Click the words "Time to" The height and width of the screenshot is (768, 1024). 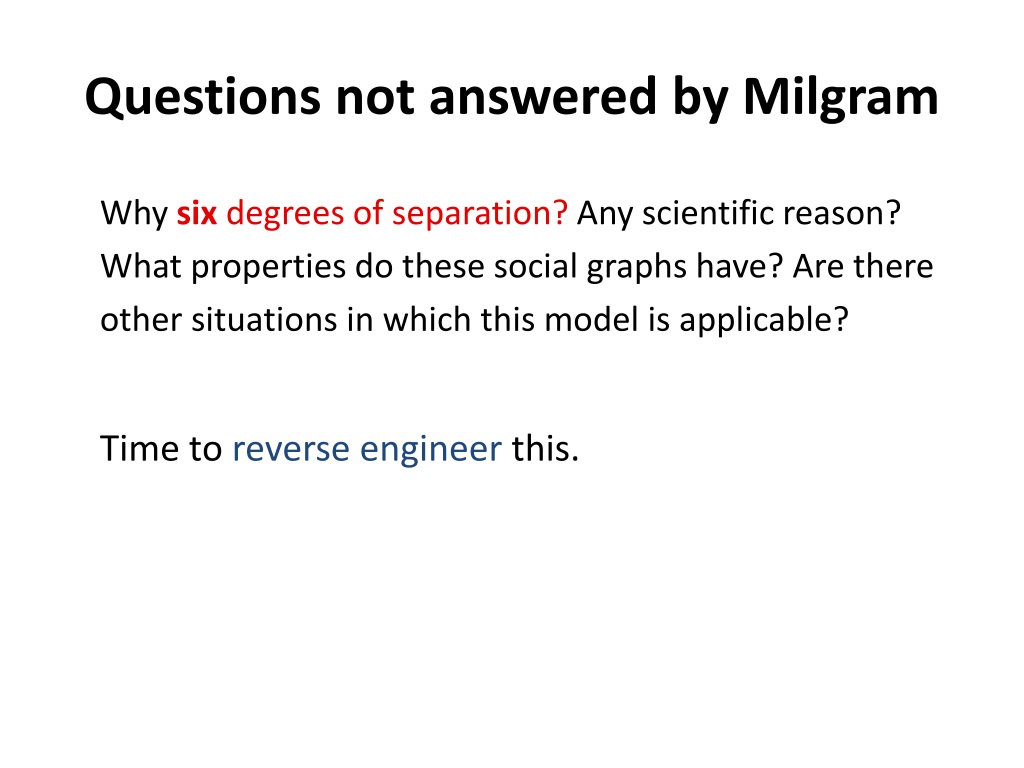coord(161,449)
